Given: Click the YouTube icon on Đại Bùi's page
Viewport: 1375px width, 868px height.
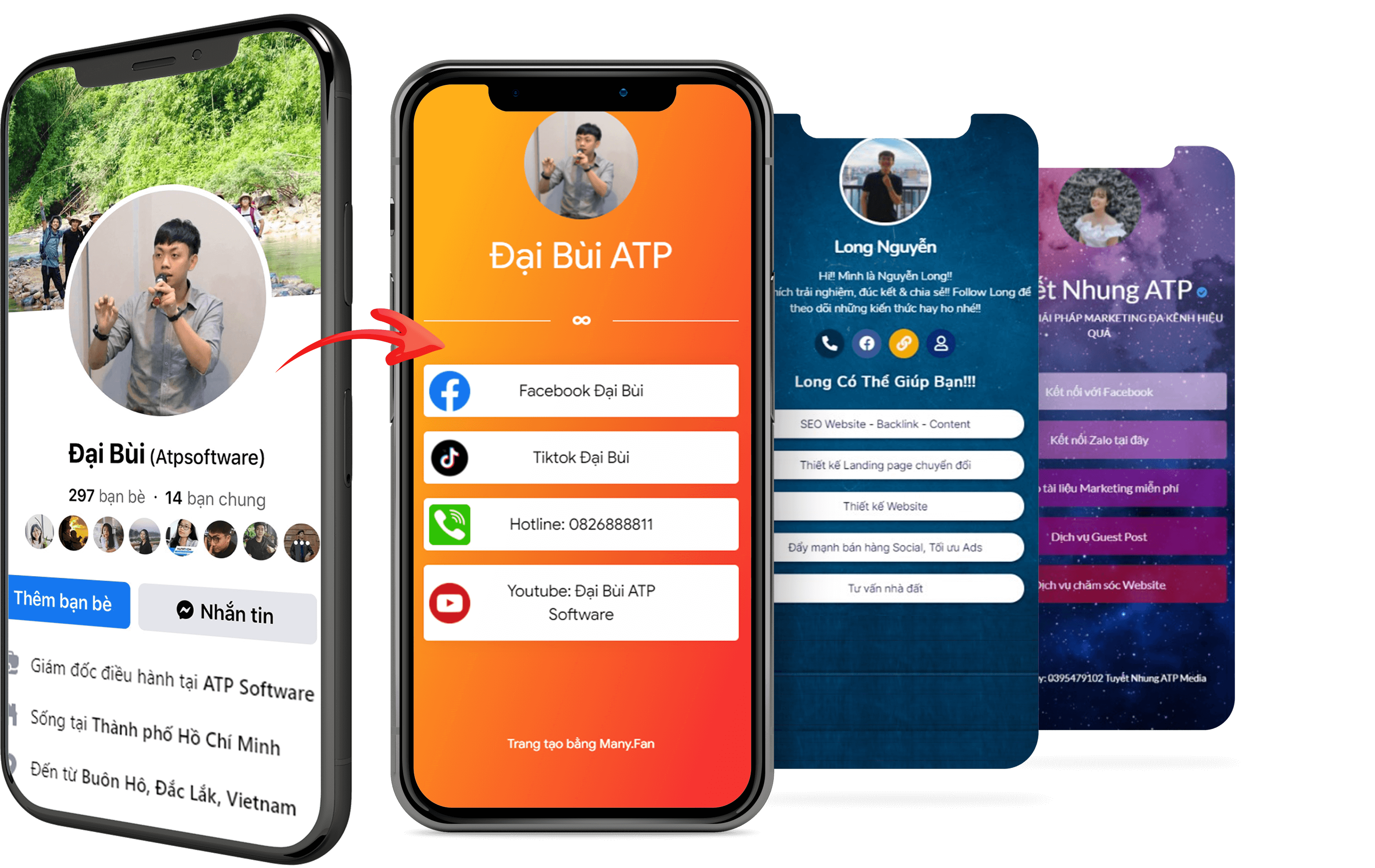Looking at the screenshot, I should point(451,598).
